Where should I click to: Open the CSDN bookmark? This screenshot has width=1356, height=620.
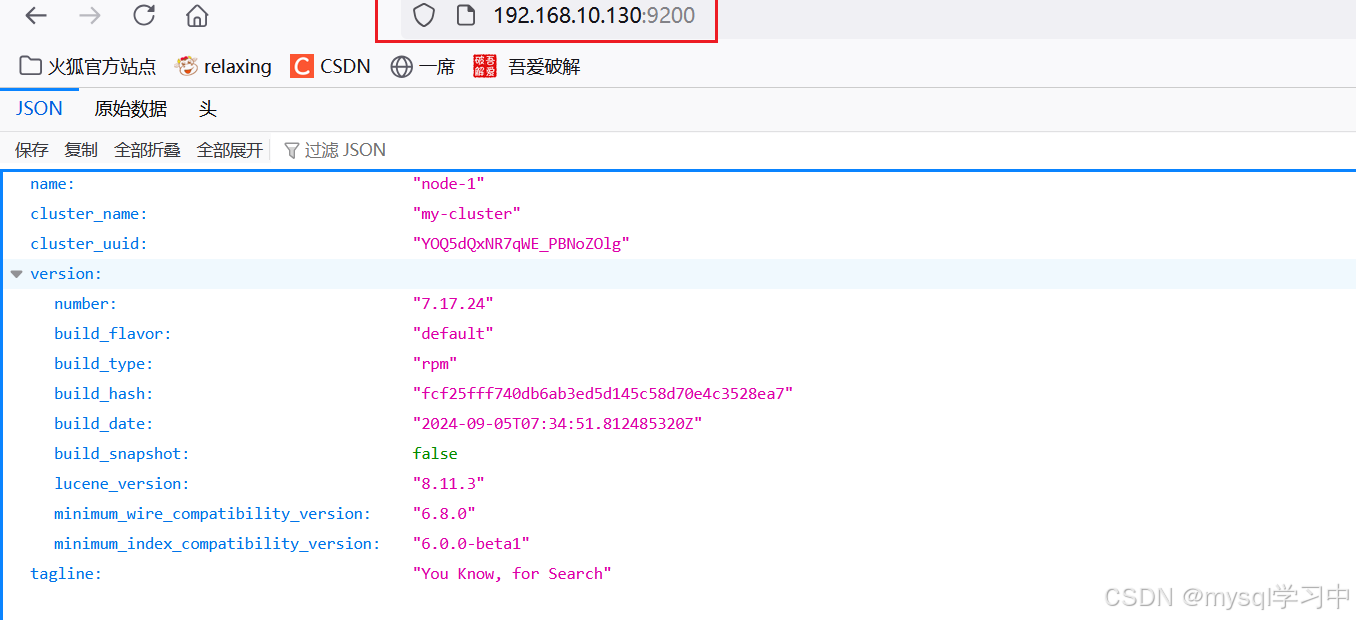coord(330,67)
